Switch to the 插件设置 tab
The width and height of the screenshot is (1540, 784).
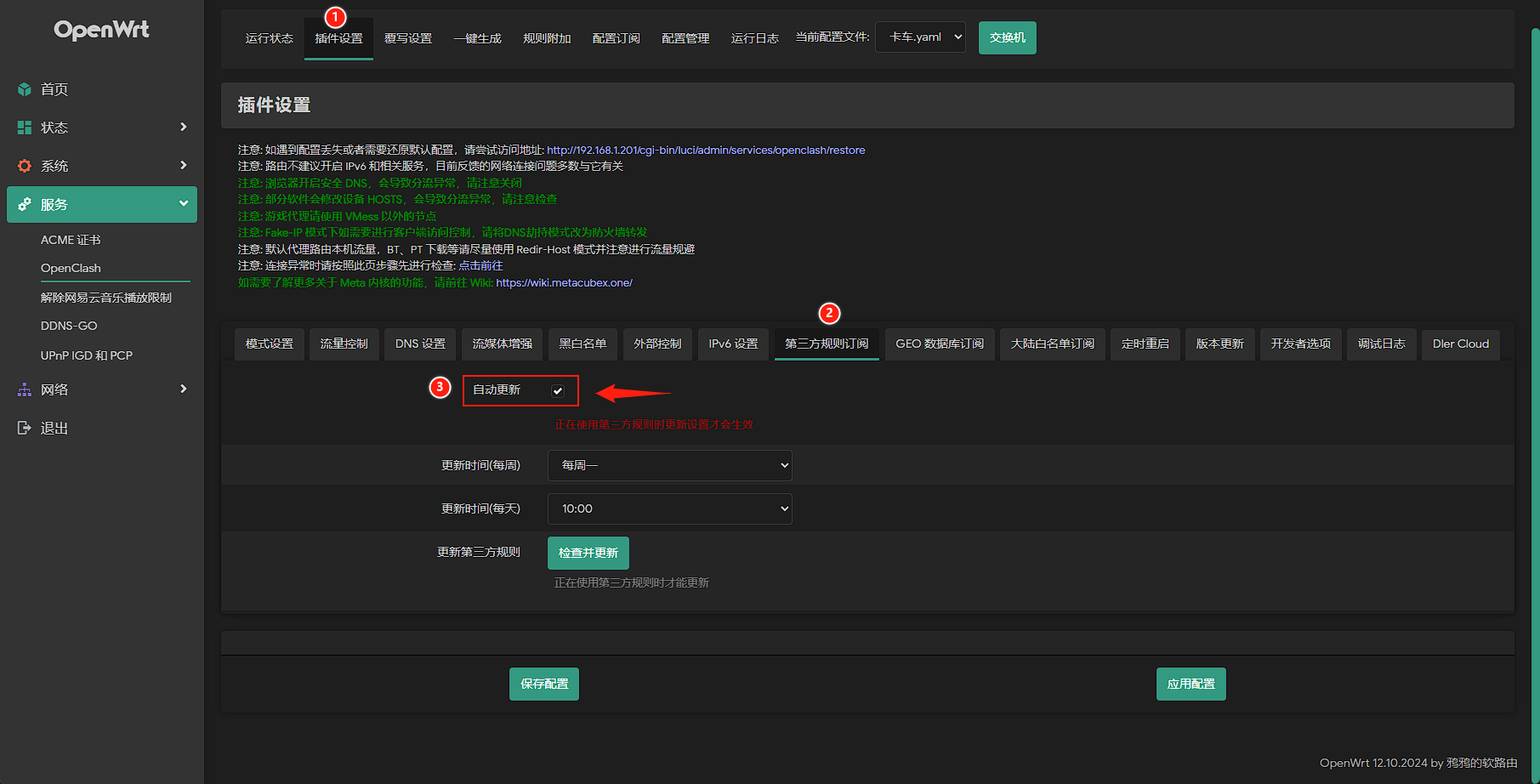338,38
